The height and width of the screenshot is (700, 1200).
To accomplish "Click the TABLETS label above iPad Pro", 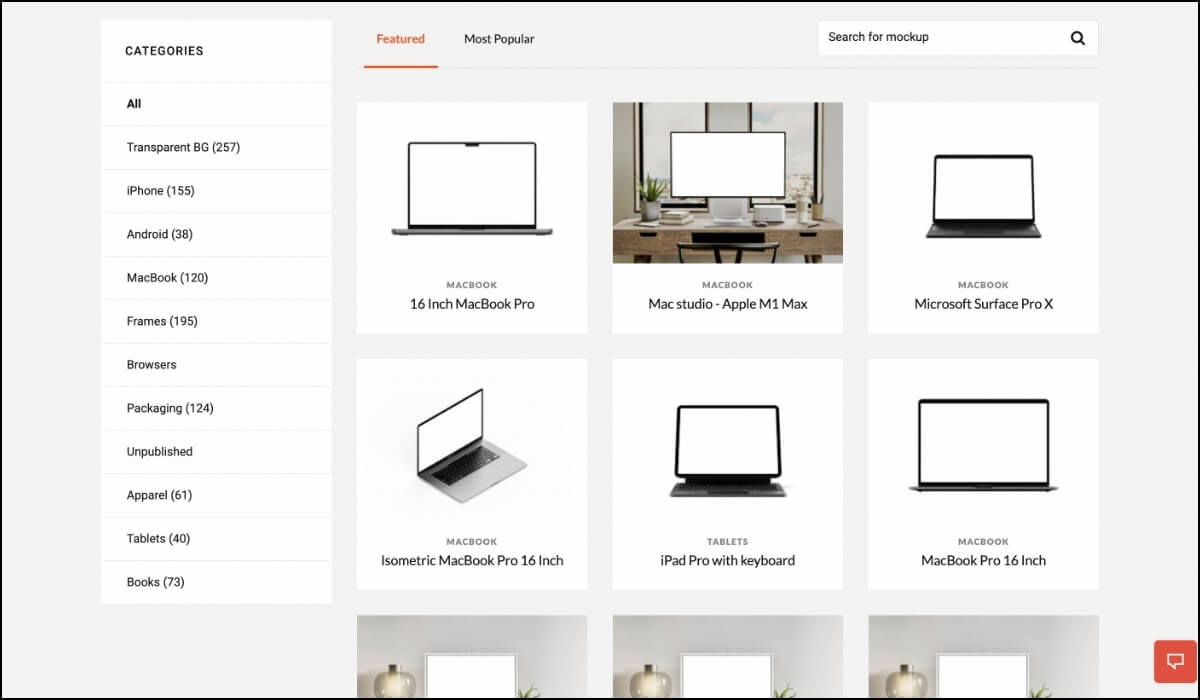I will point(728,542).
